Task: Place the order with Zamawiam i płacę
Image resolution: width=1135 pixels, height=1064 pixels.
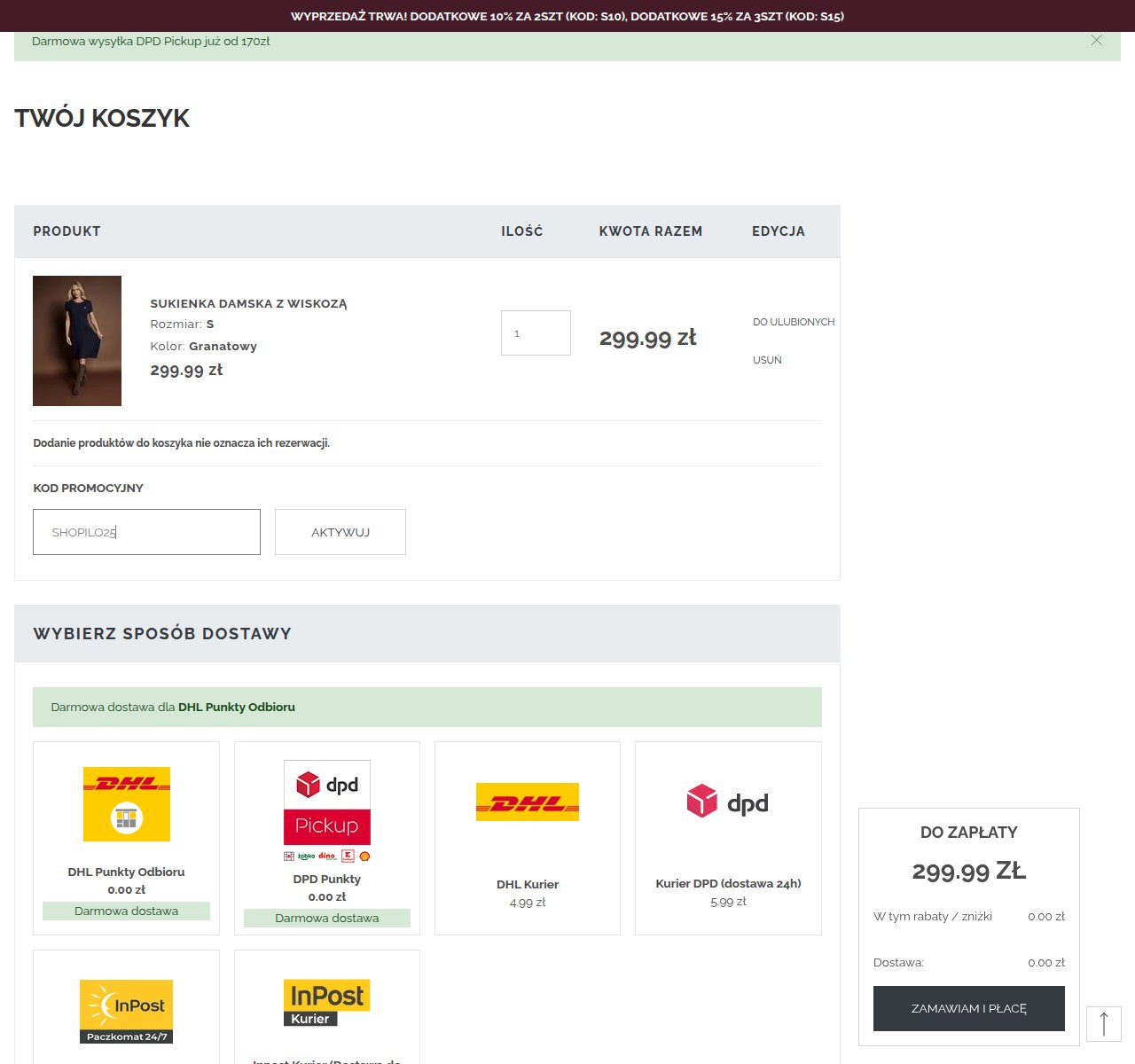Action: pos(969,1009)
